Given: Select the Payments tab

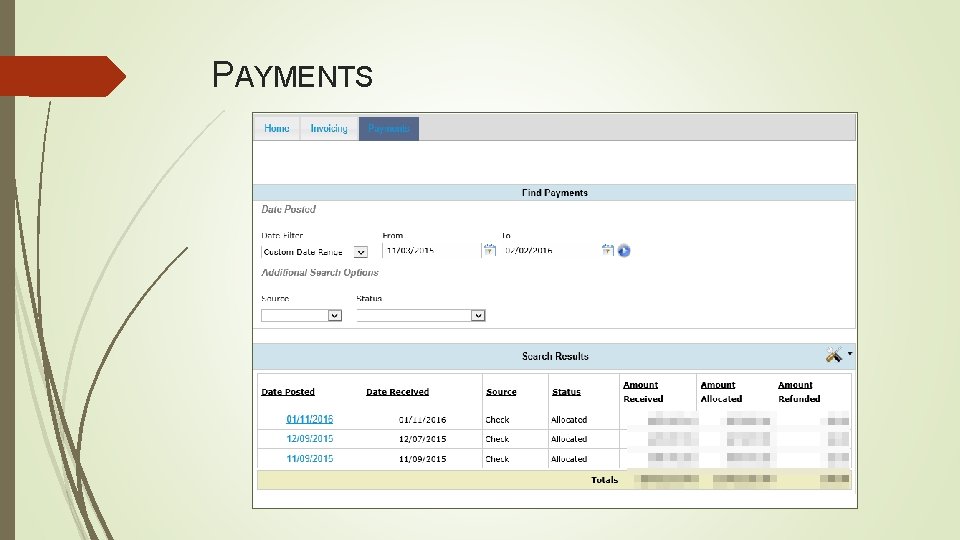Looking at the screenshot, I should (389, 129).
